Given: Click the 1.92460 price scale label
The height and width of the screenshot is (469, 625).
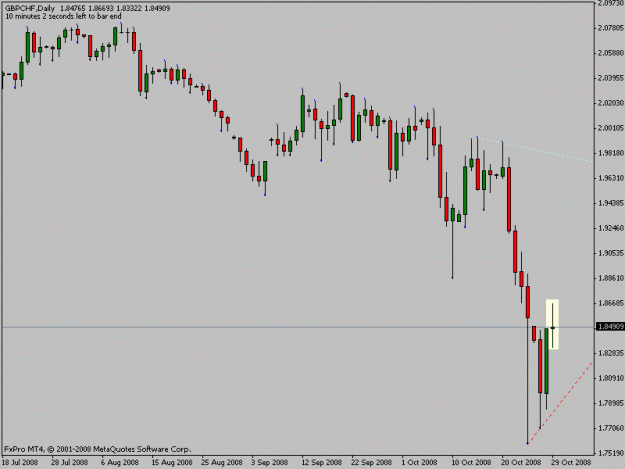Looking at the screenshot, I should tap(611, 228).
